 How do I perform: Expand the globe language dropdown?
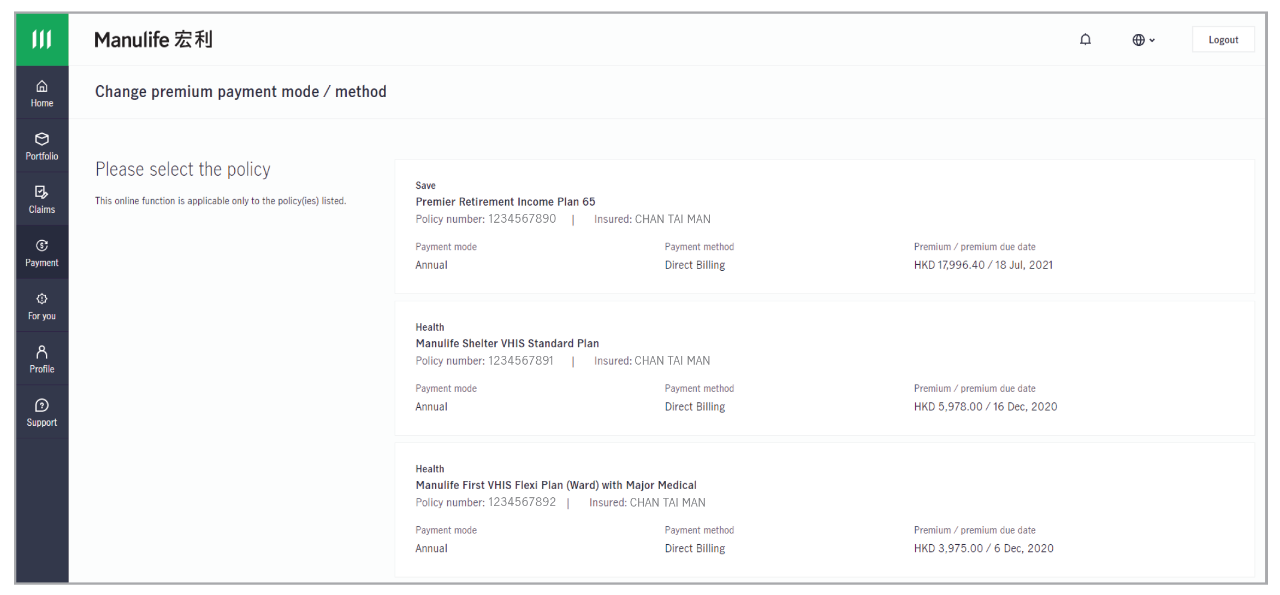[1143, 40]
